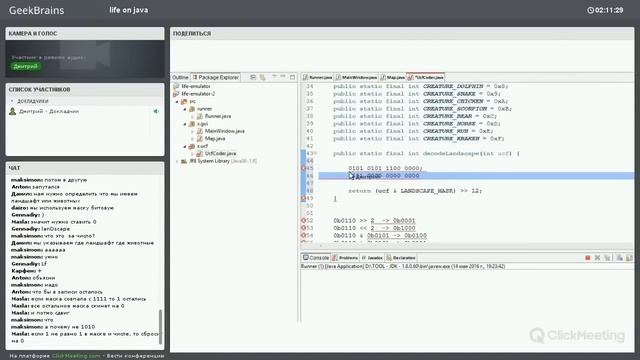Click the code editor horizontal scrollbar

467,246
